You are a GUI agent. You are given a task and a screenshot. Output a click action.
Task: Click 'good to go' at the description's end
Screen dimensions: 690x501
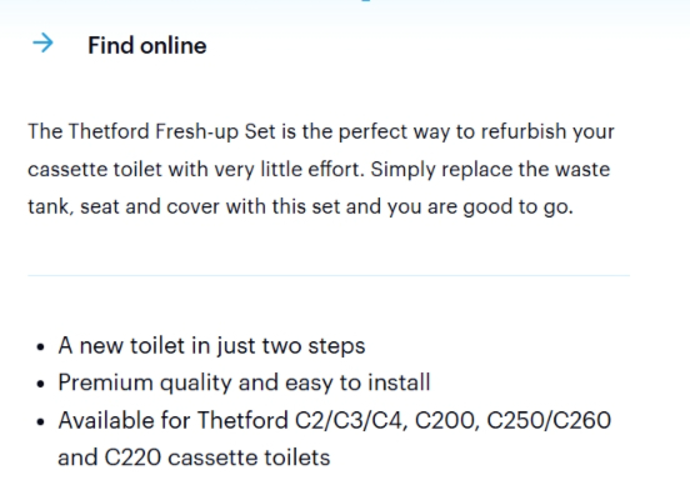coord(518,207)
